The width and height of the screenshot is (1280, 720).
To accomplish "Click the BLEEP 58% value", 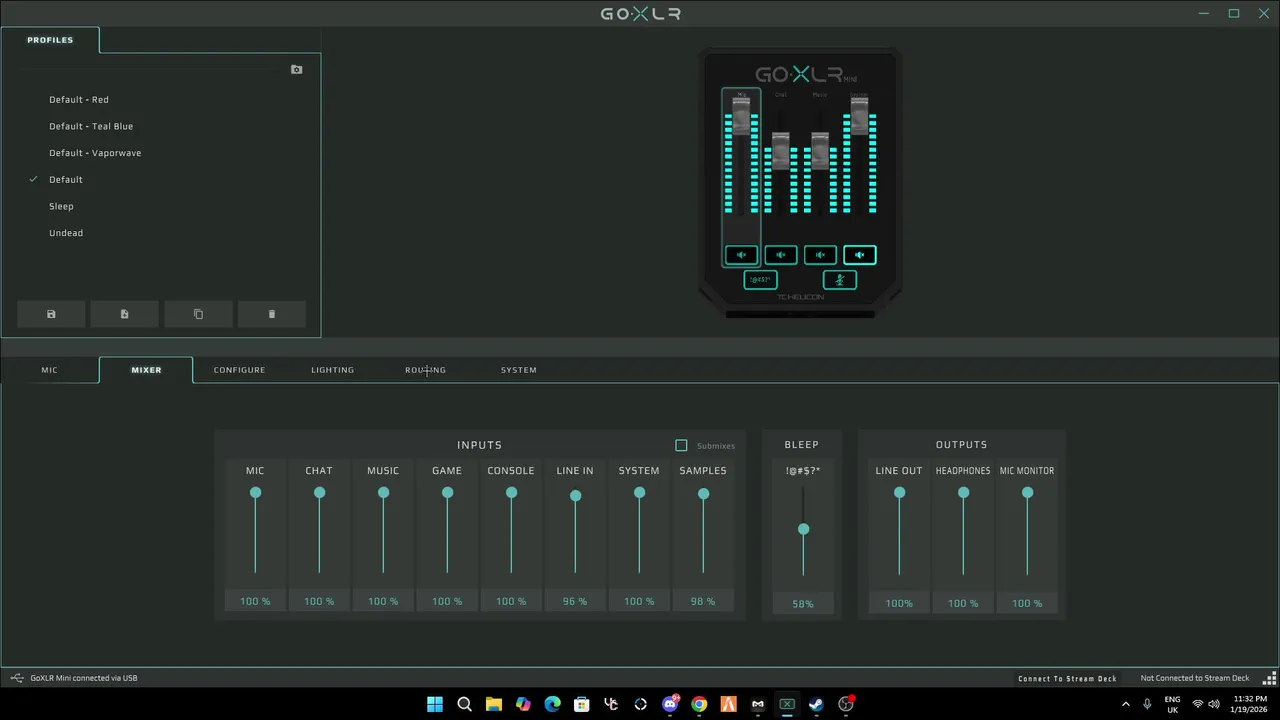I will pyautogui.click(x=803, y=603).
